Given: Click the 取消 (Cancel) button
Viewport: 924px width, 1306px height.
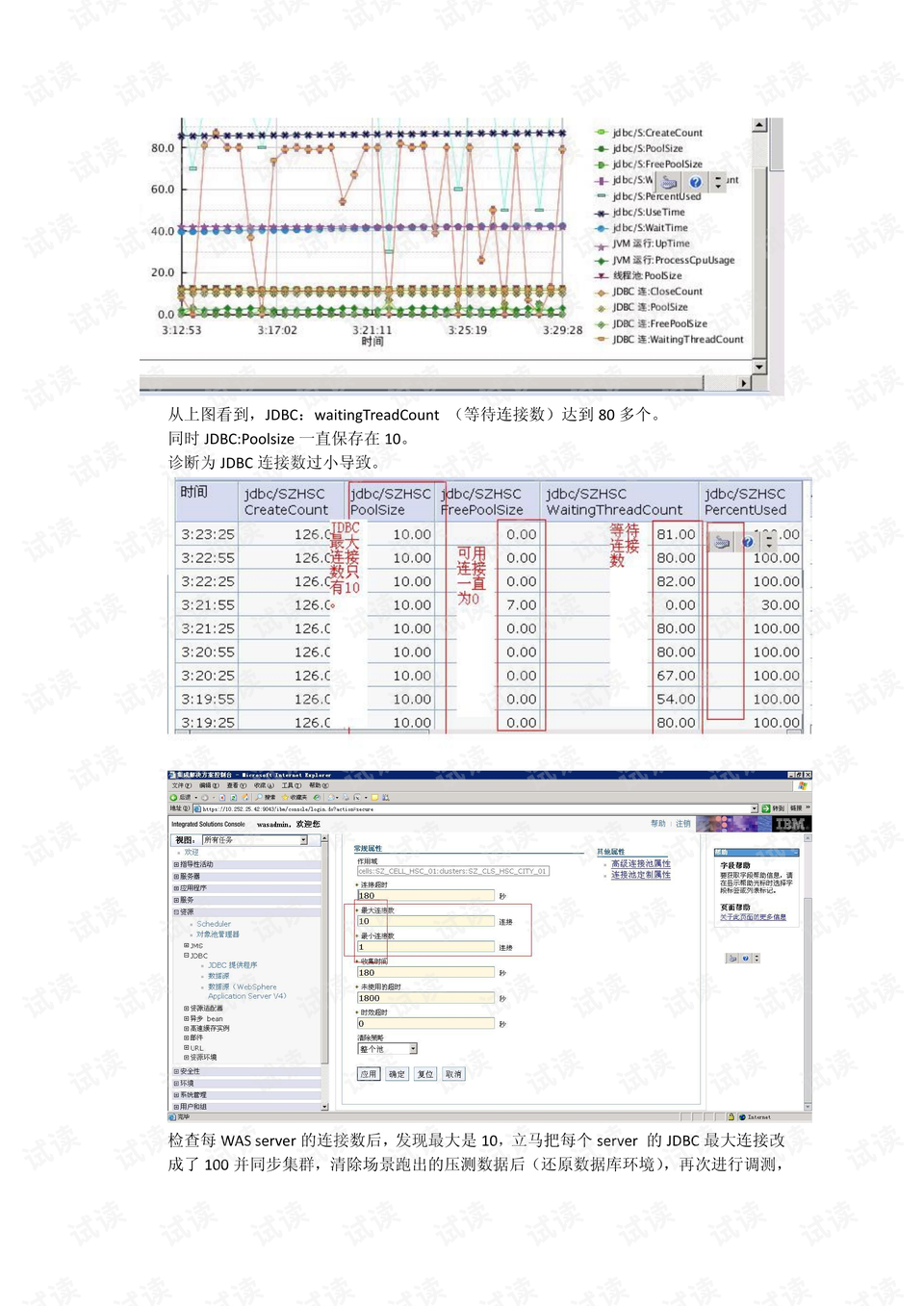Looking at the screenshot, I should click(453, 1074).
